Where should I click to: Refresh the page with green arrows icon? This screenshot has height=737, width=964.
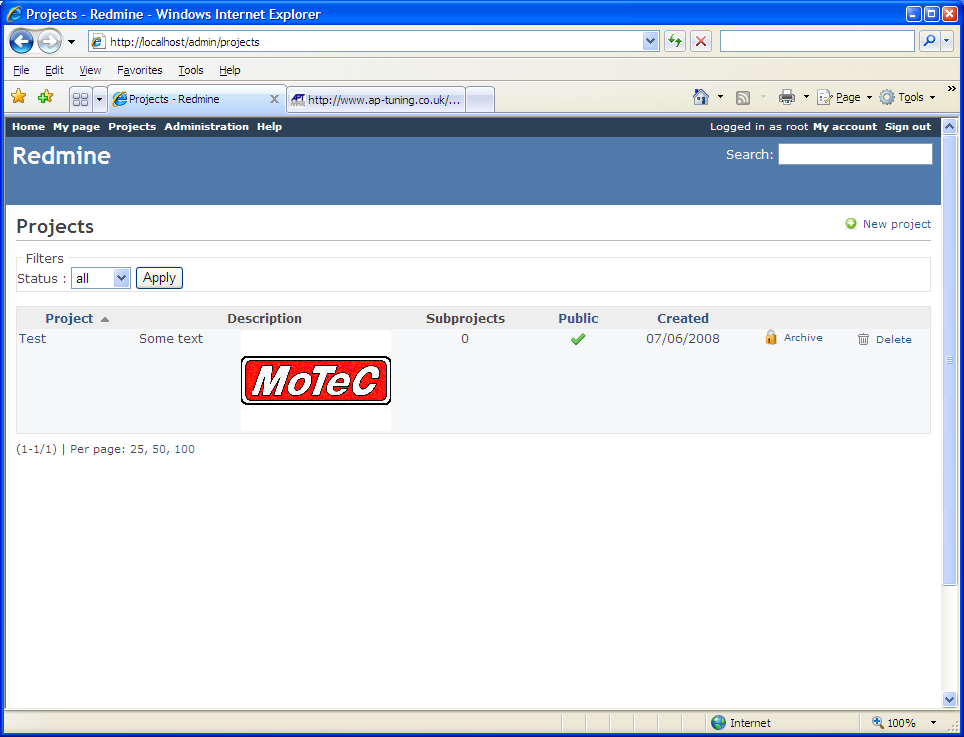[x=675, y=42]
